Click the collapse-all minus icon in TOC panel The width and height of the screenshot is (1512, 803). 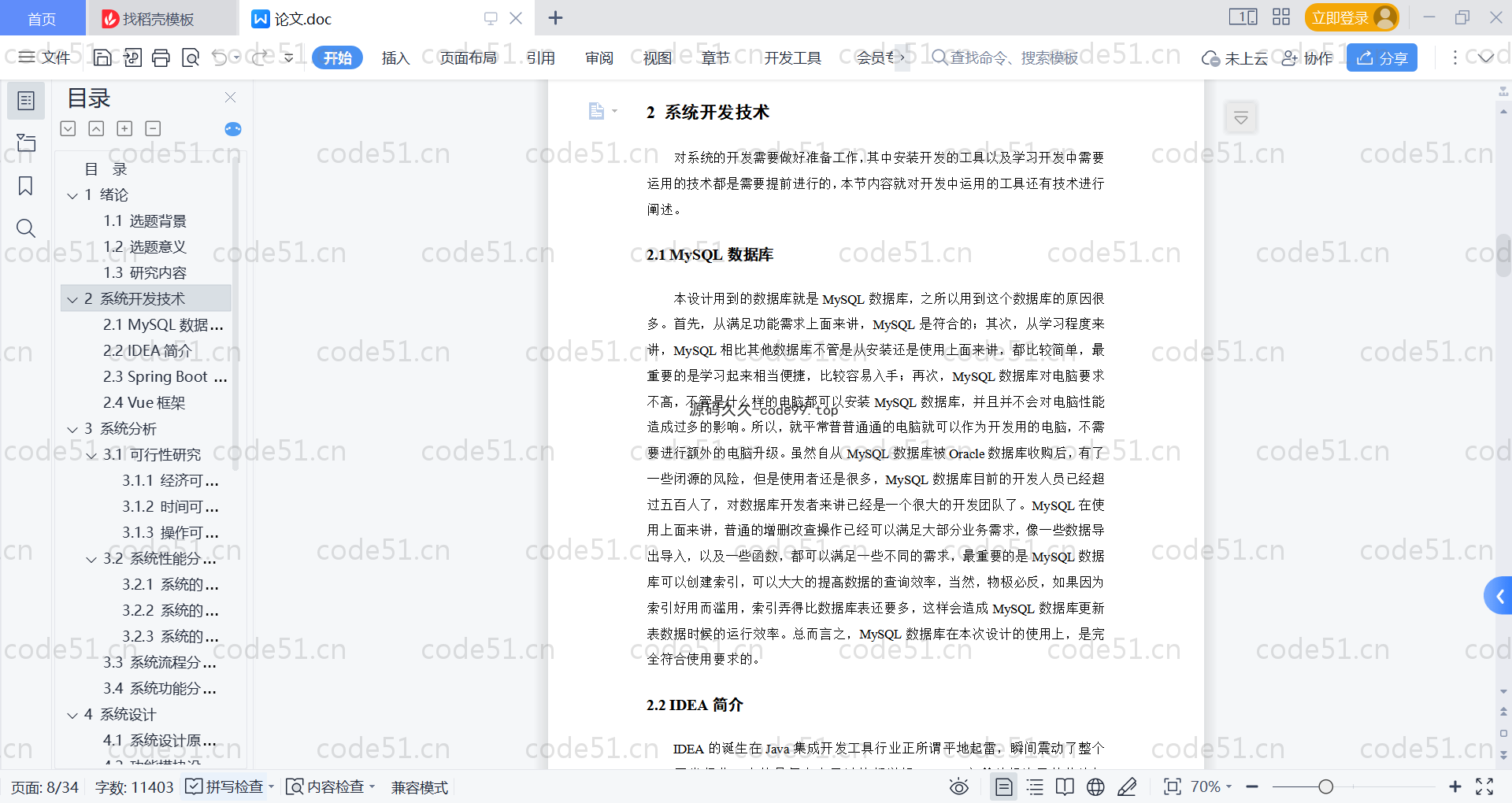coord(153,128)
